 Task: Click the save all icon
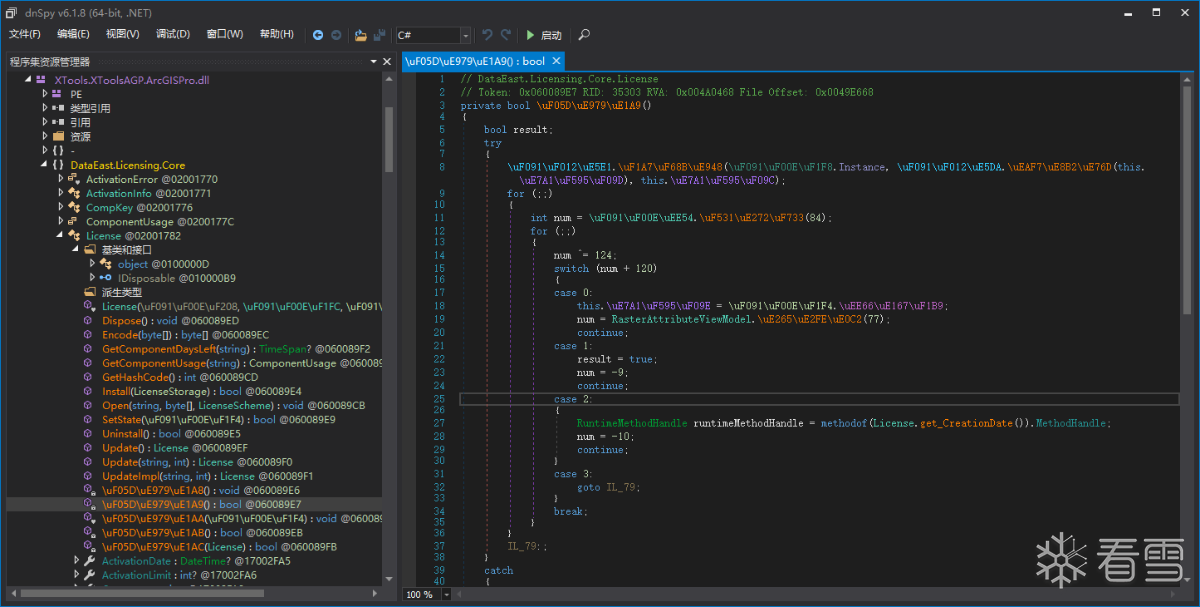pos(380,35)
